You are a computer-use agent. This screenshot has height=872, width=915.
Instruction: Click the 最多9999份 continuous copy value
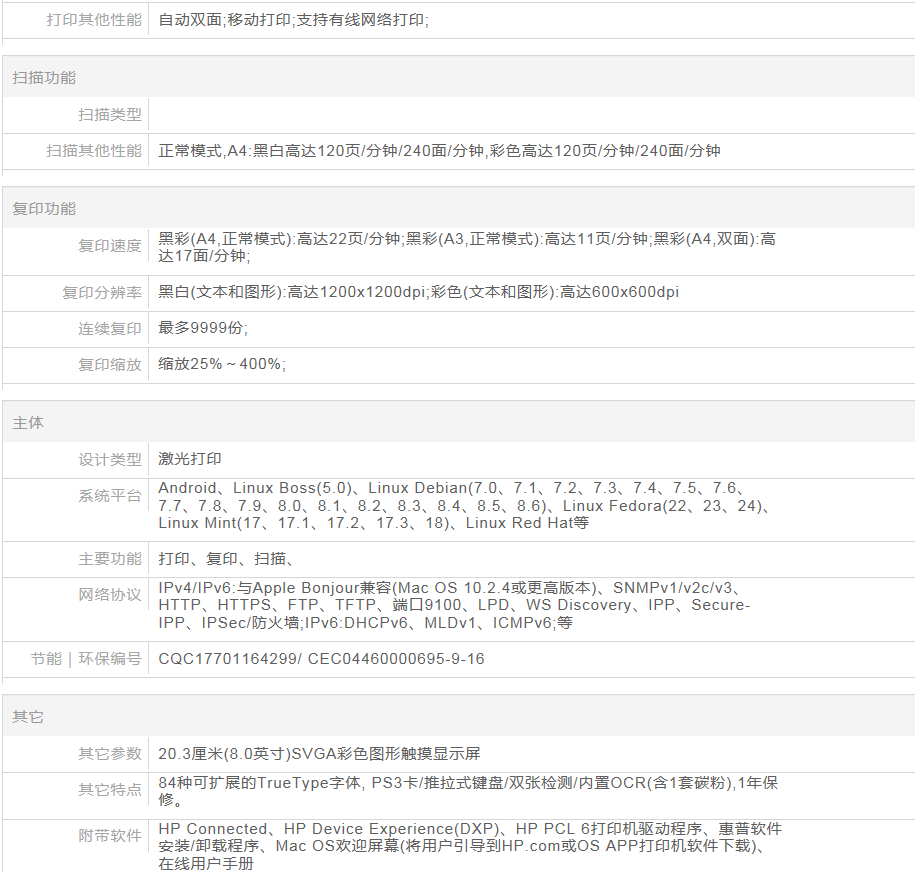(x=203, y=328)
